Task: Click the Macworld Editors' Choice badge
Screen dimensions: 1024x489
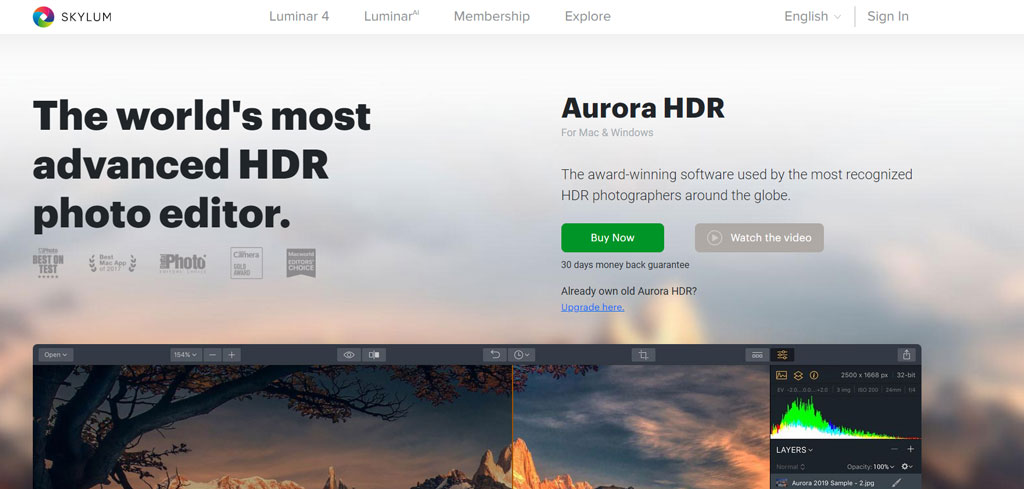Action: (301, 262)
